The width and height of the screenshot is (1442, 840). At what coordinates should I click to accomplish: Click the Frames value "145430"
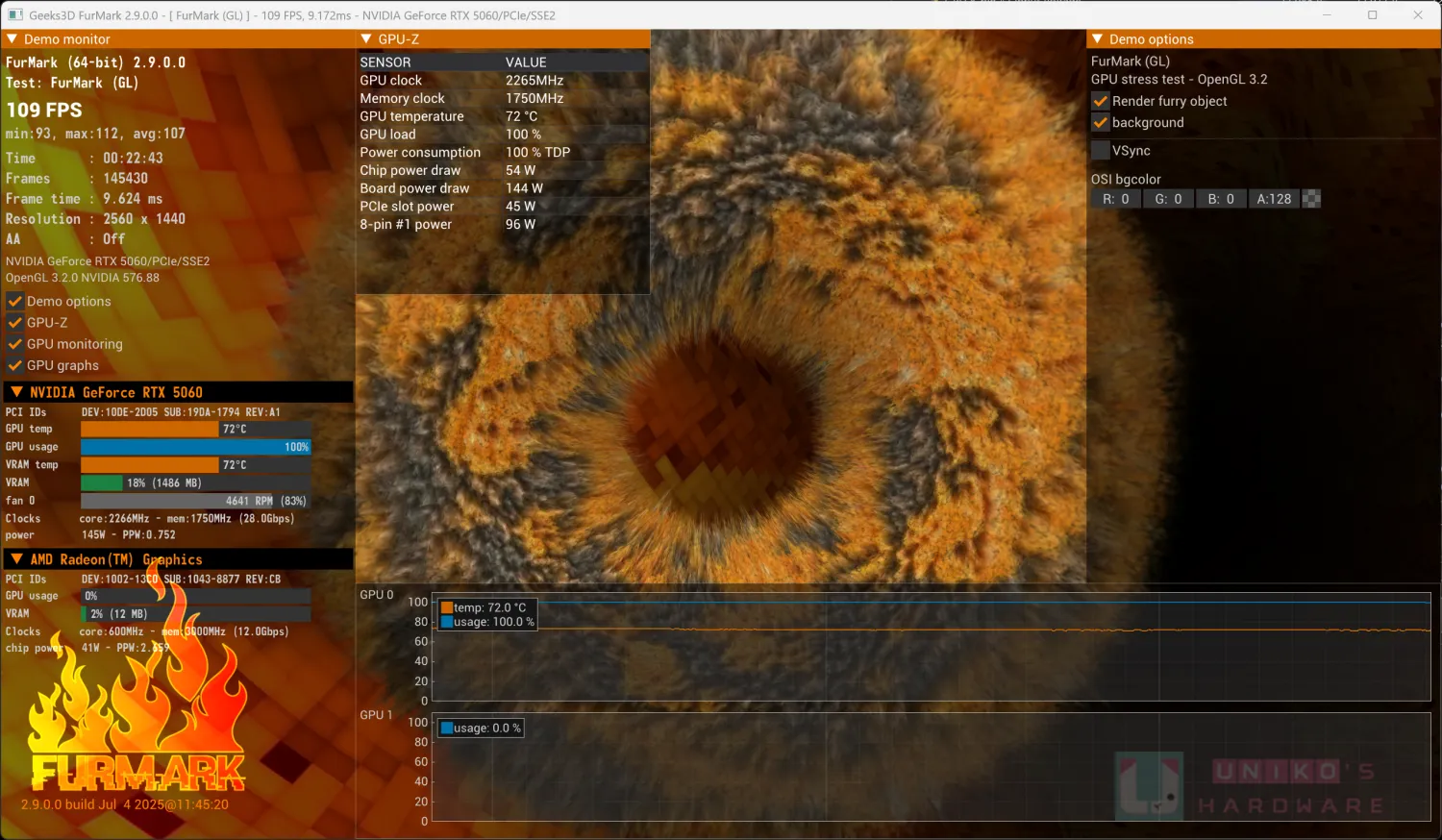[x=125, y=178]
